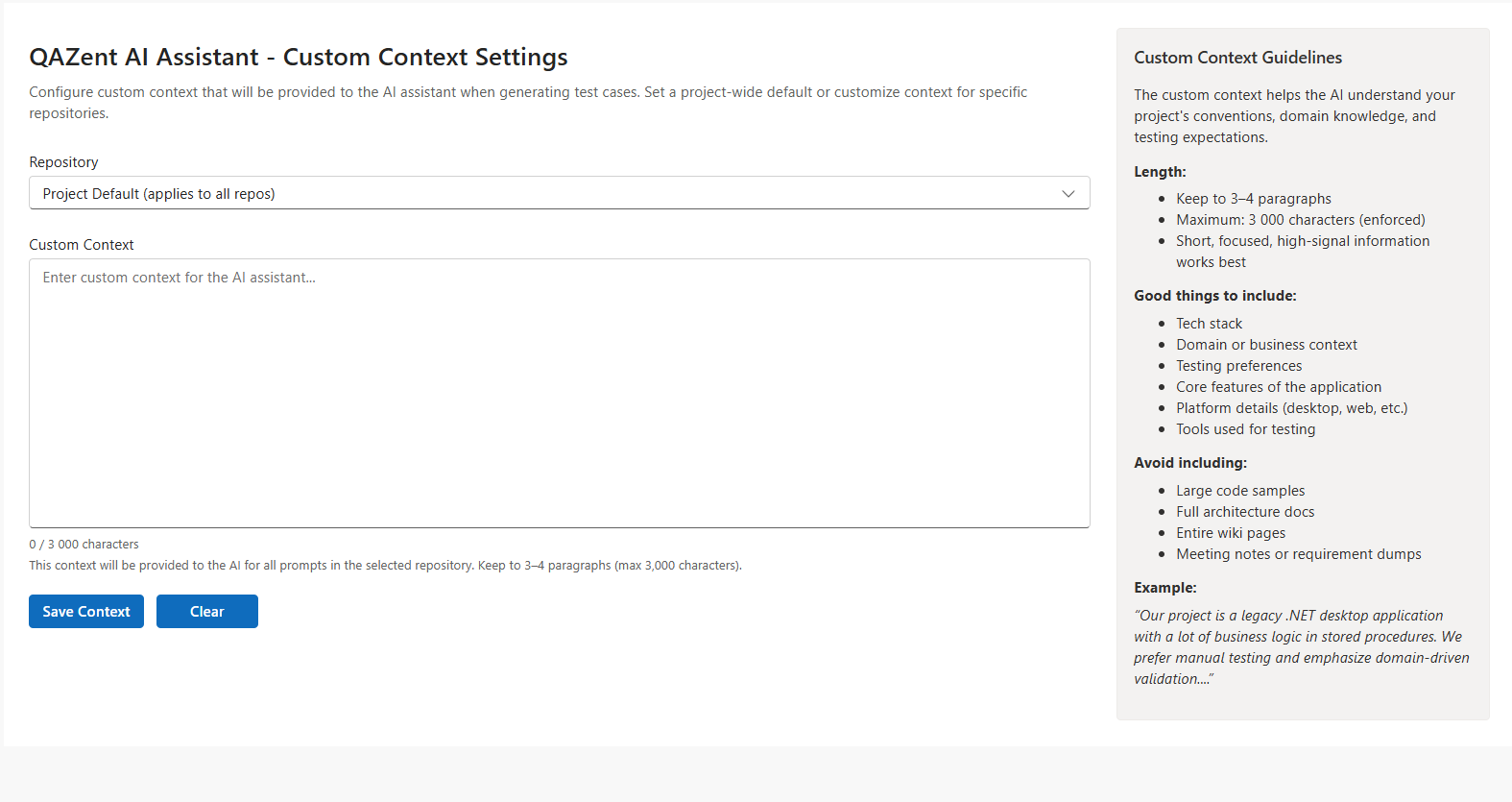Viewport: 1512px width, 802px height.
Task: Click the Custom Context field label
Action: pyautogui.click(x=82, y=245)
